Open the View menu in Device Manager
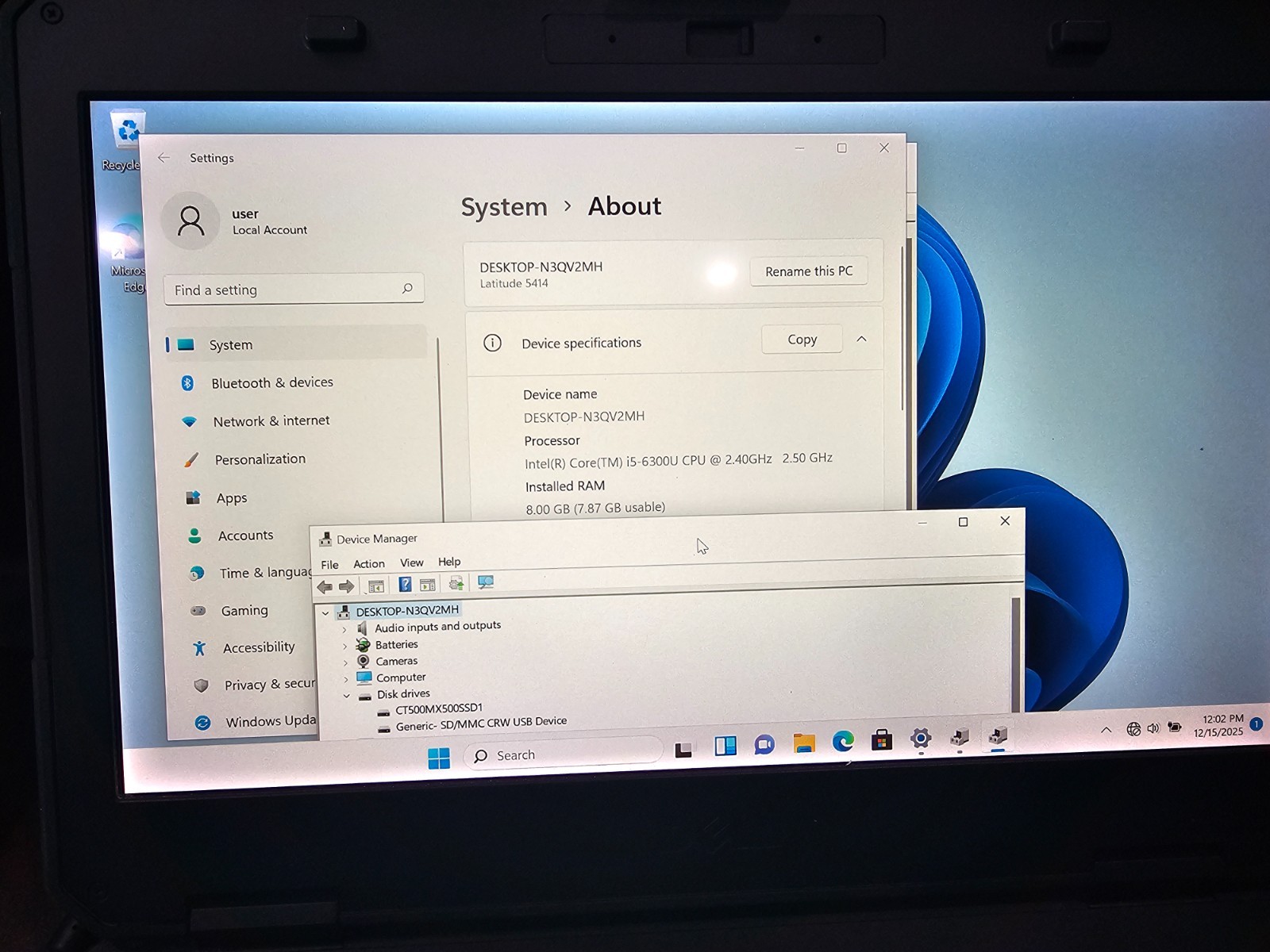The image size is (1270, 952). tap(411, 562)
